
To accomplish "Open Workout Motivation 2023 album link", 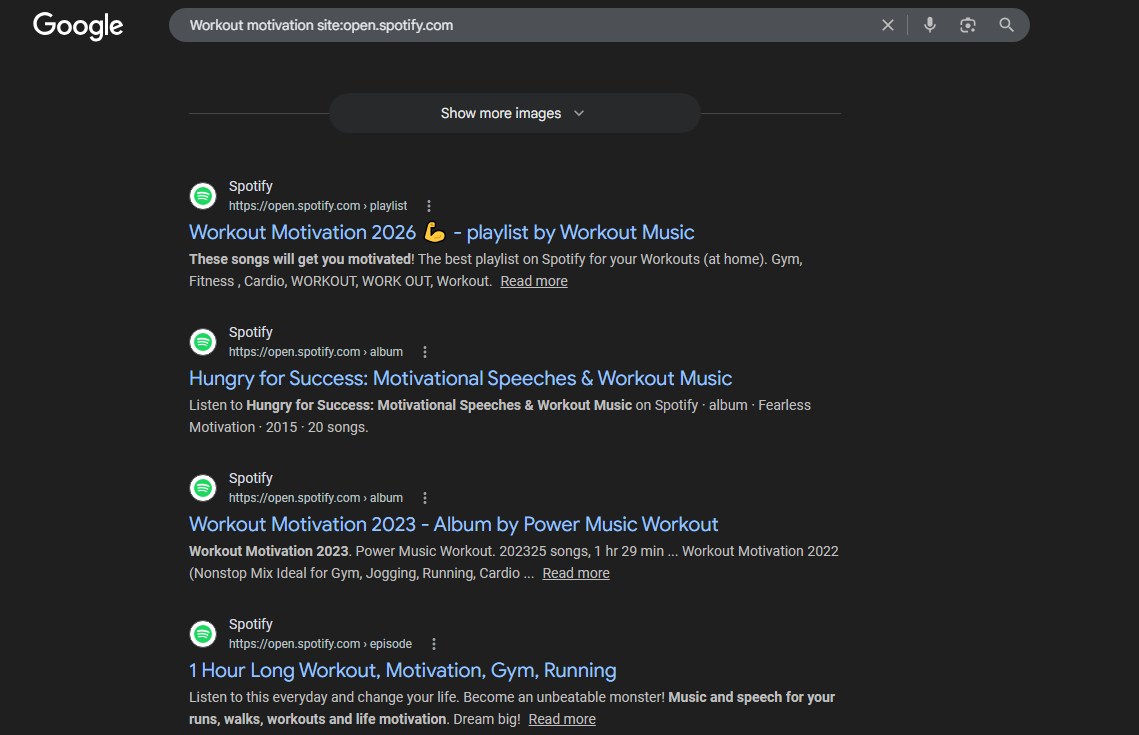I will tap(453, 524).
